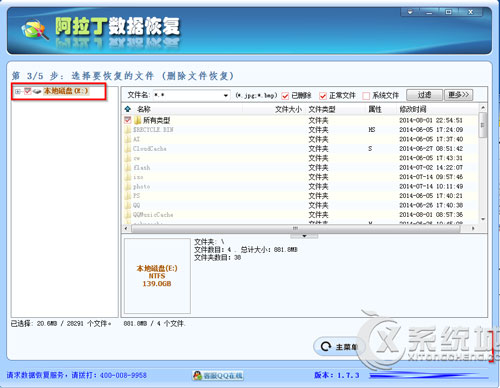This screenshot has height=388, width=500.
Task: Open the 客服QQ在线 support link
Action: click(x=218, y=376)
